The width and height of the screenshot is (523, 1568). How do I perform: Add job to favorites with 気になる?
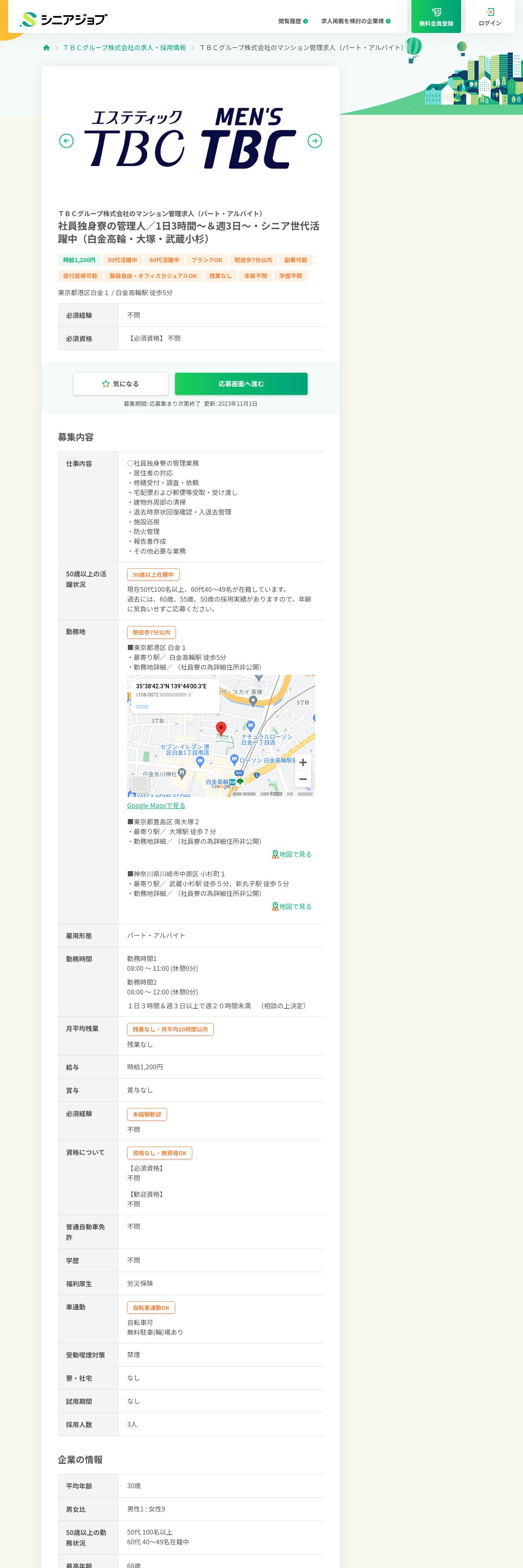click(121, 384)
